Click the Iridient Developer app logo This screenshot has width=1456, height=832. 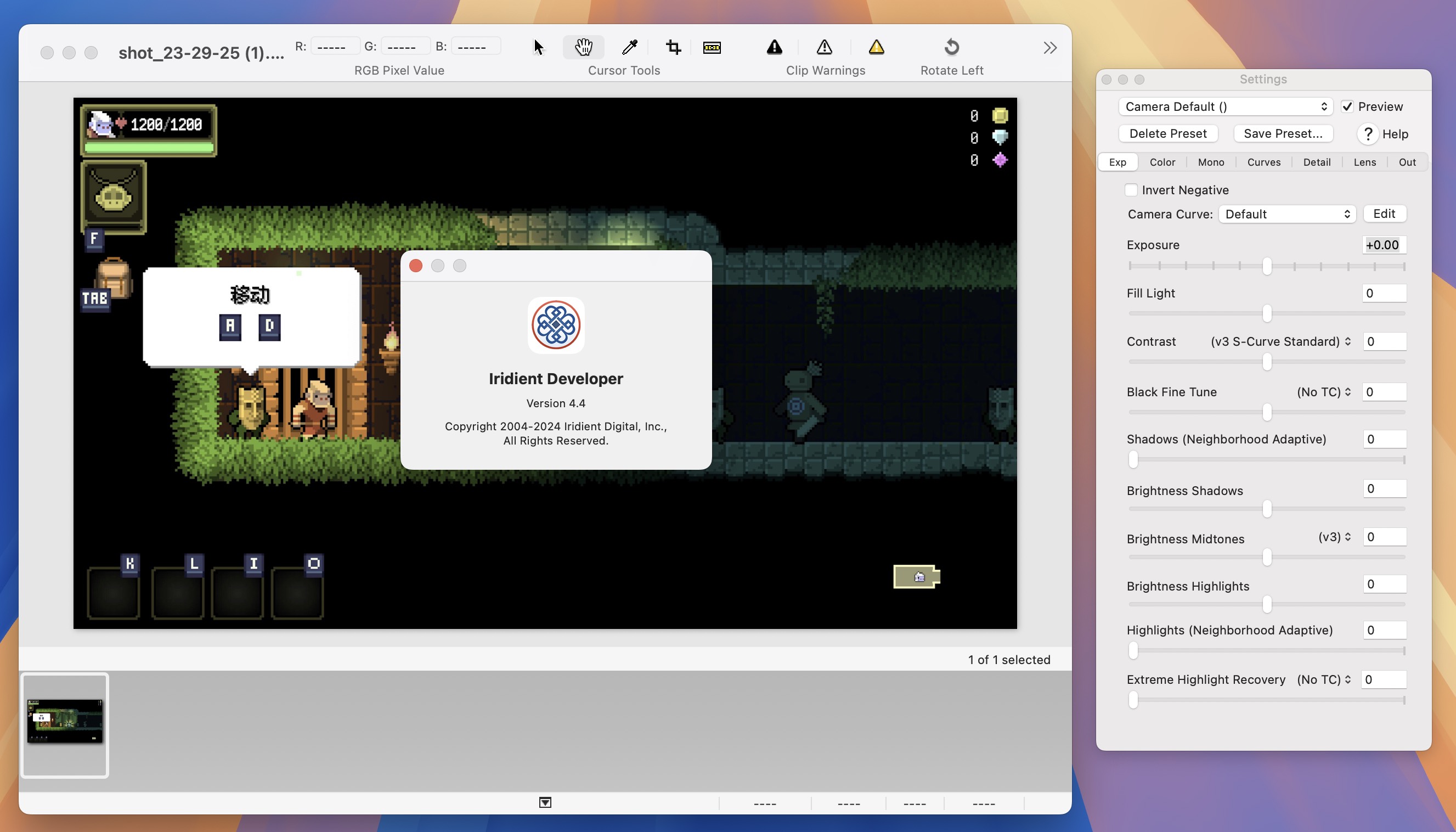[x=556, y=325]
